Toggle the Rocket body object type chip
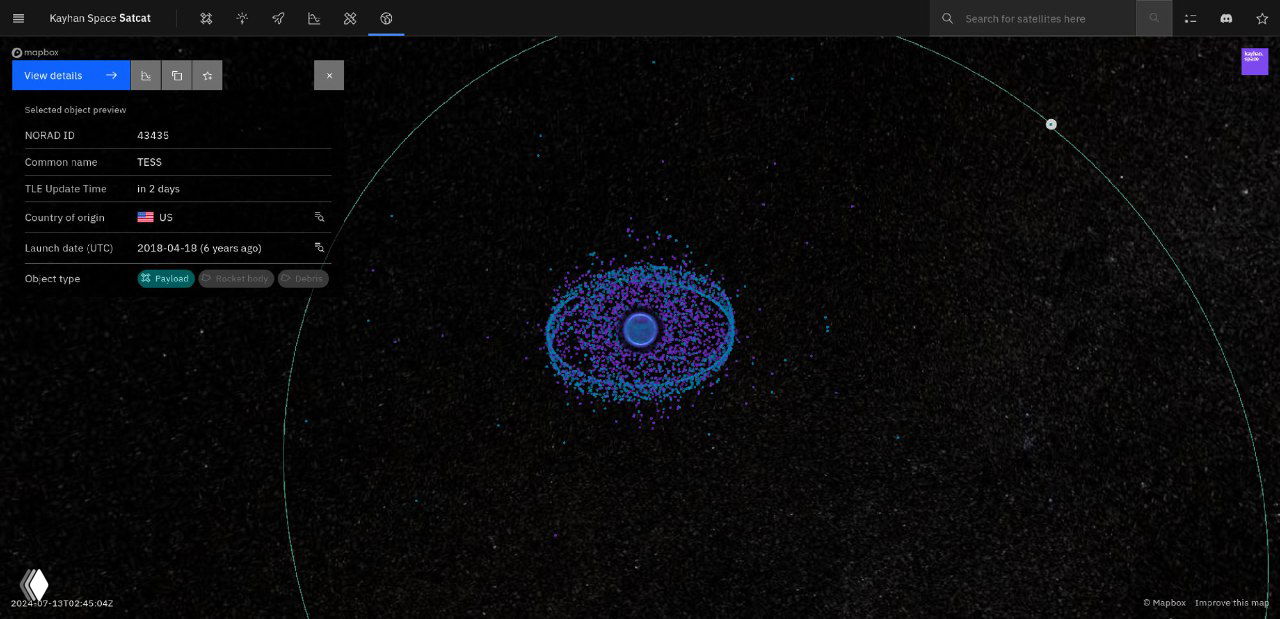The width and height of the screenshot is (1280, 619). (236, 278)
